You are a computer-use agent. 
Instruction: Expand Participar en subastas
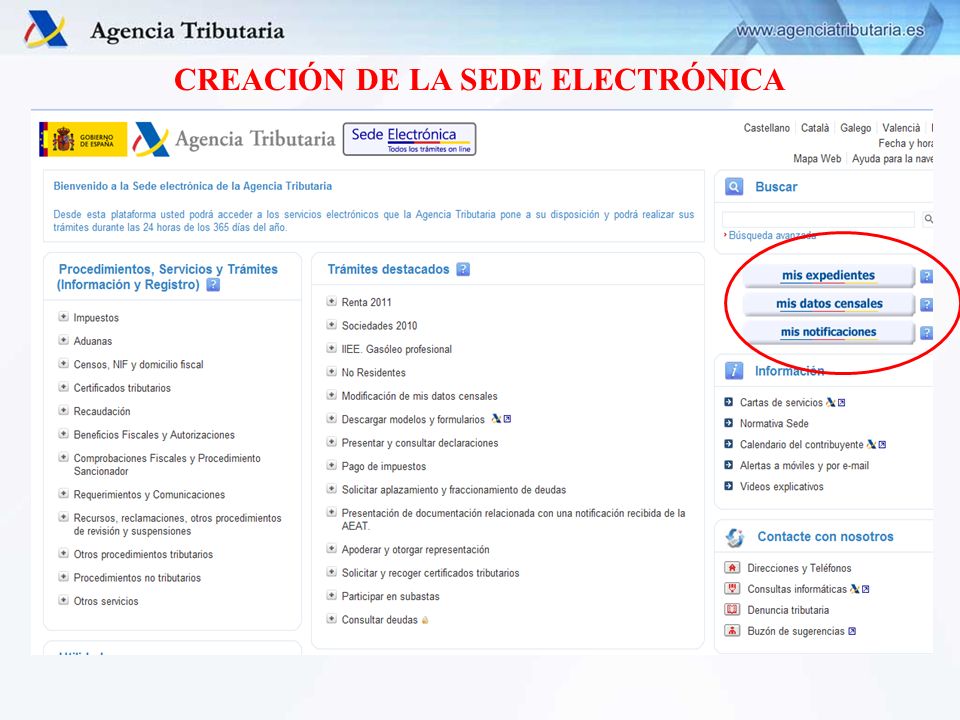[x=331, y=596]
